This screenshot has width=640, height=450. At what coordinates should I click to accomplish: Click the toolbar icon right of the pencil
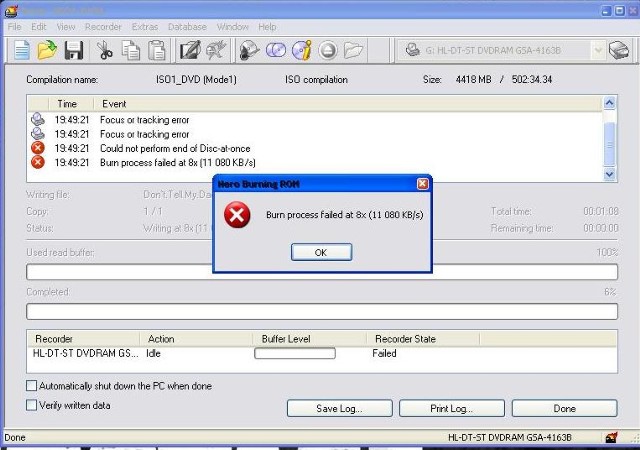point(216,51)
